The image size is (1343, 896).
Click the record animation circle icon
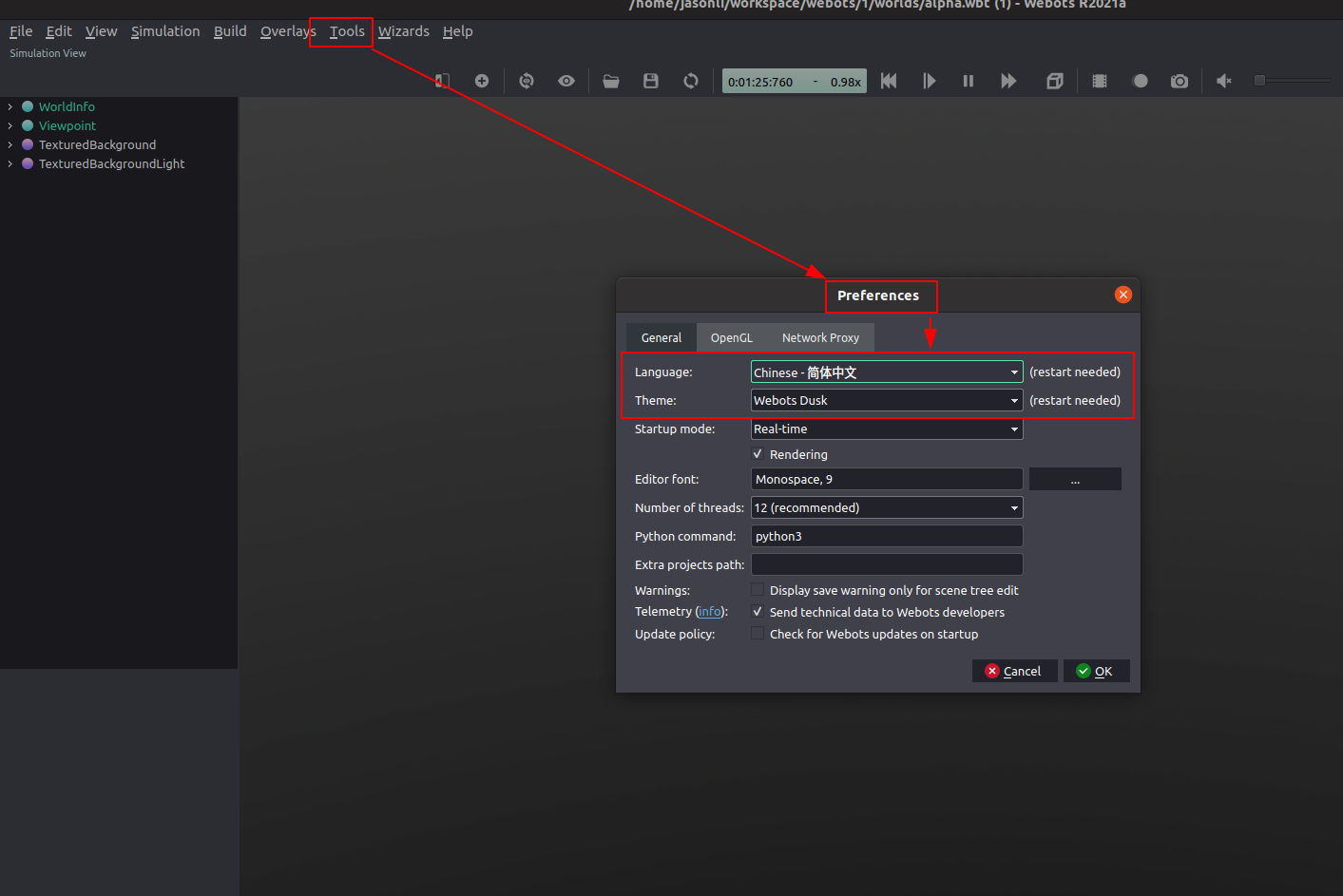[1141, 81]
